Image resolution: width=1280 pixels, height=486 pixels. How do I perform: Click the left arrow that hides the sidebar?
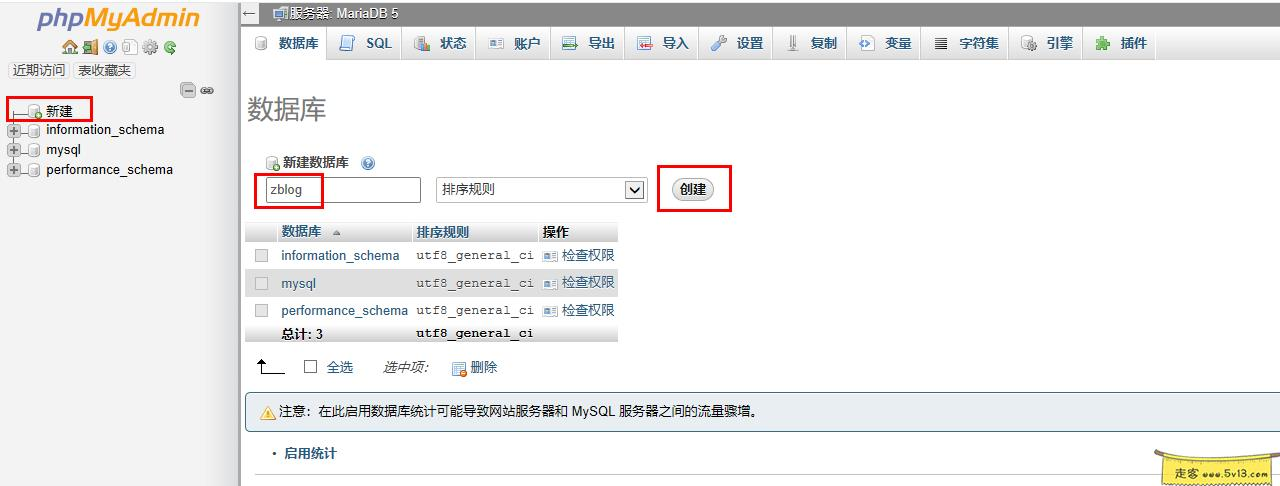pyautogui.click(x=249, y=14)
